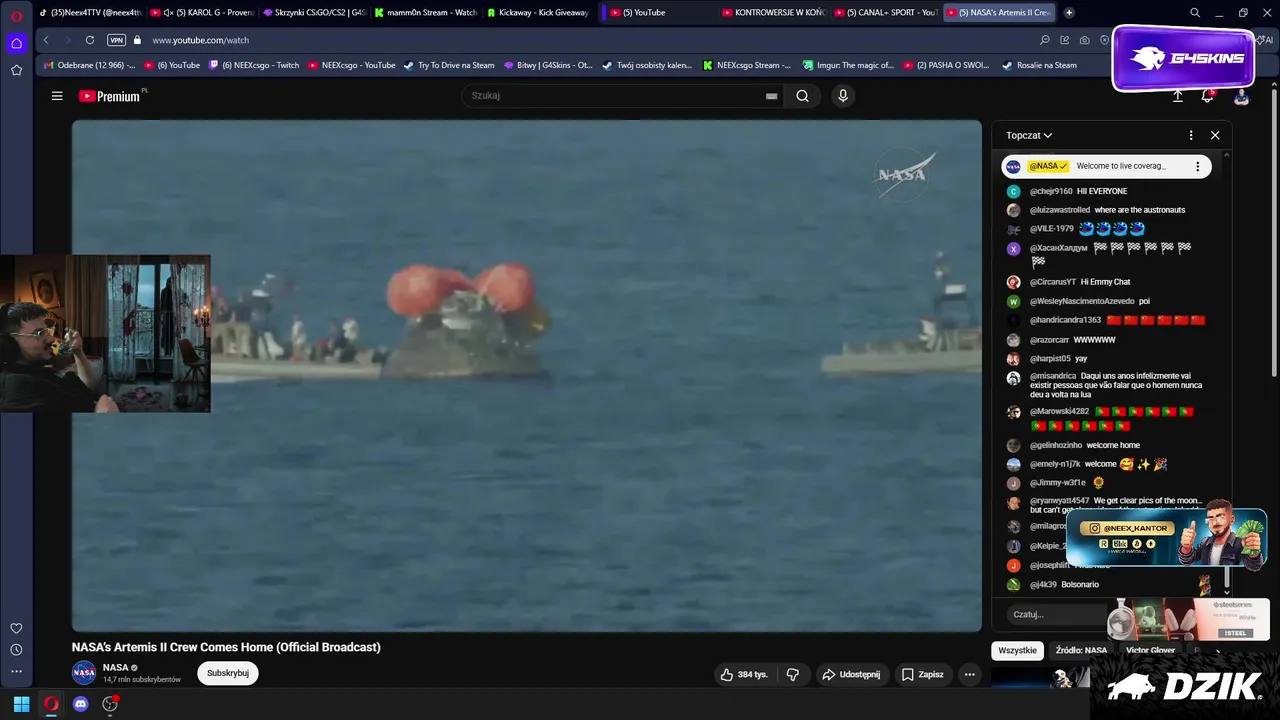The height and width of the screenshot is (720, 1280).
Task: Open the Opera sidebar home/speed dial icon
Action: (x=16, y=43)
